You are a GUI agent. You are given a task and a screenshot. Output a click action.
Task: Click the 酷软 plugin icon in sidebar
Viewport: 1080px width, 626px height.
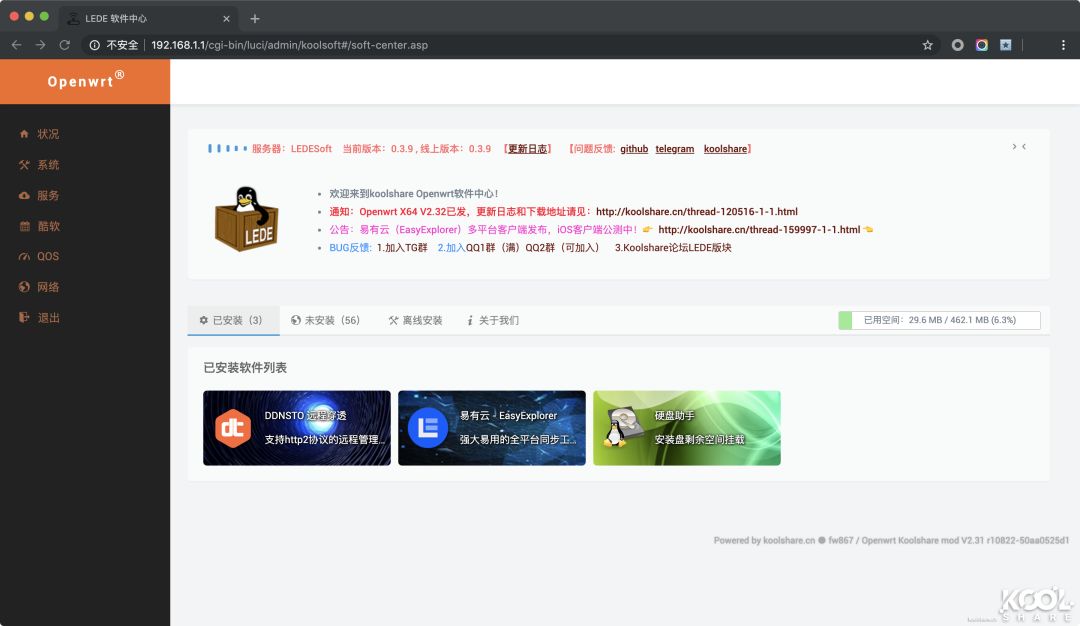pos(23,225)
